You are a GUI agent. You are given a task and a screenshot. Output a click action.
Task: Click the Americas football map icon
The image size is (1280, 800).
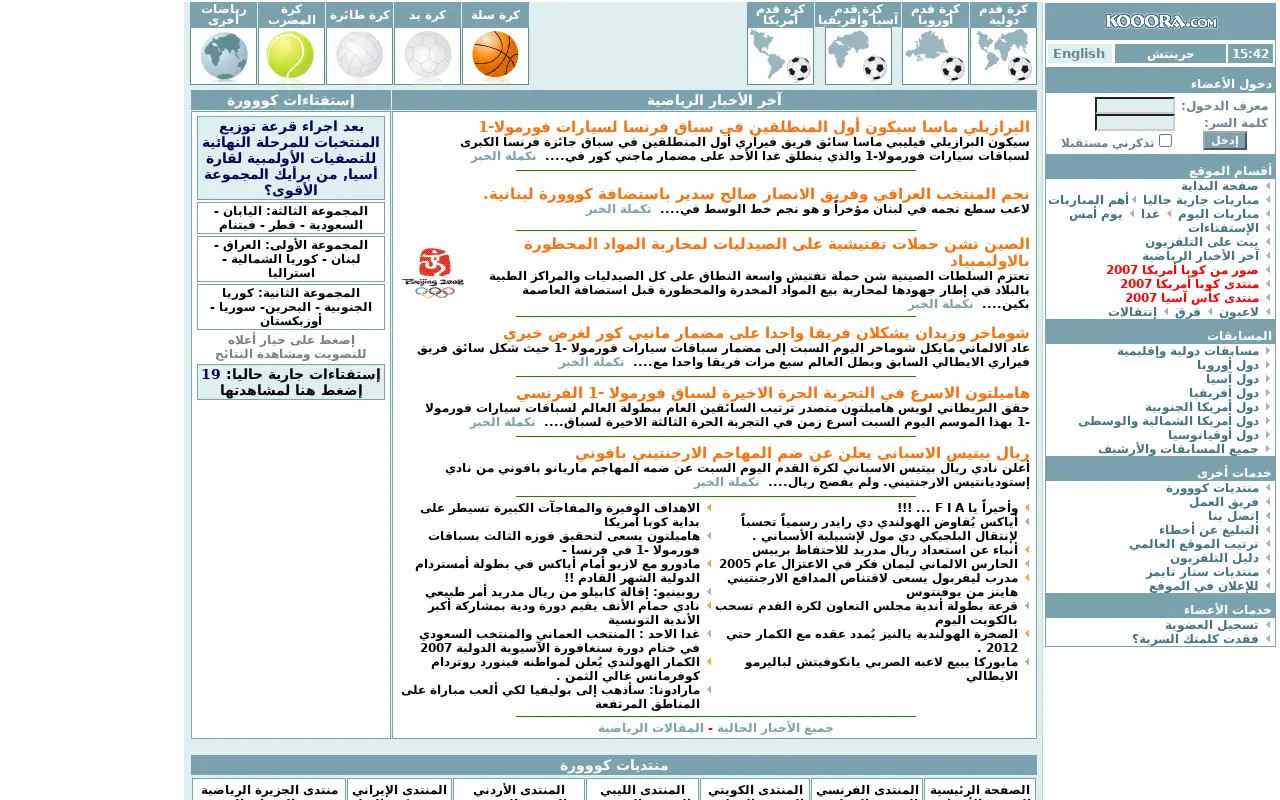click(x=780, y=56)
